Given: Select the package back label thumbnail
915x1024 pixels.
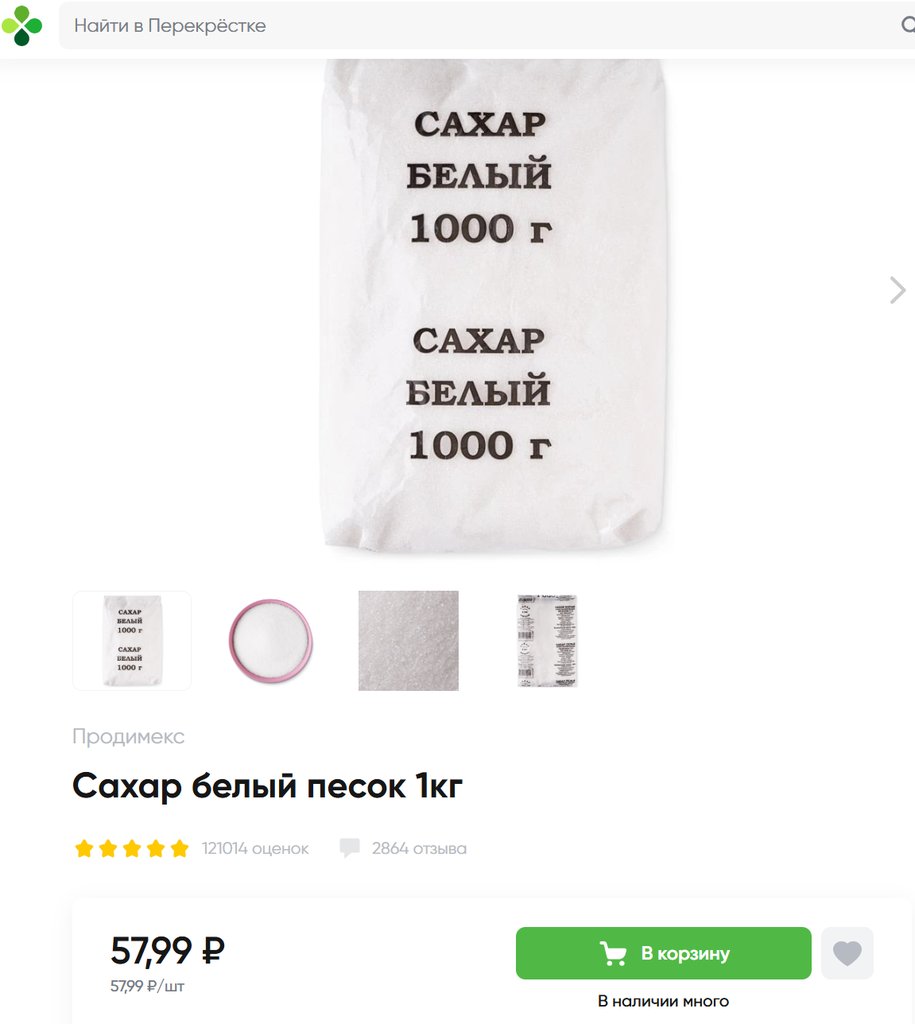Looking at the screenshot, I should pos(547,641).
